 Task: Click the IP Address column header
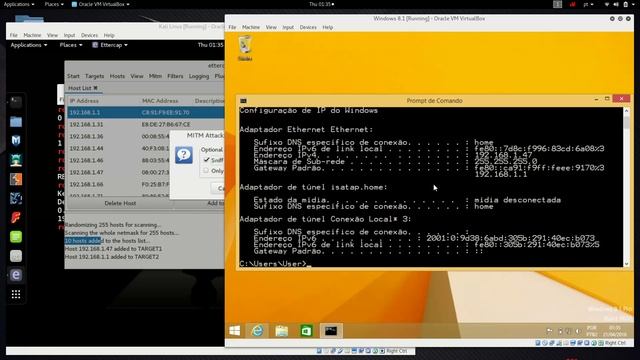pos(84,101)
